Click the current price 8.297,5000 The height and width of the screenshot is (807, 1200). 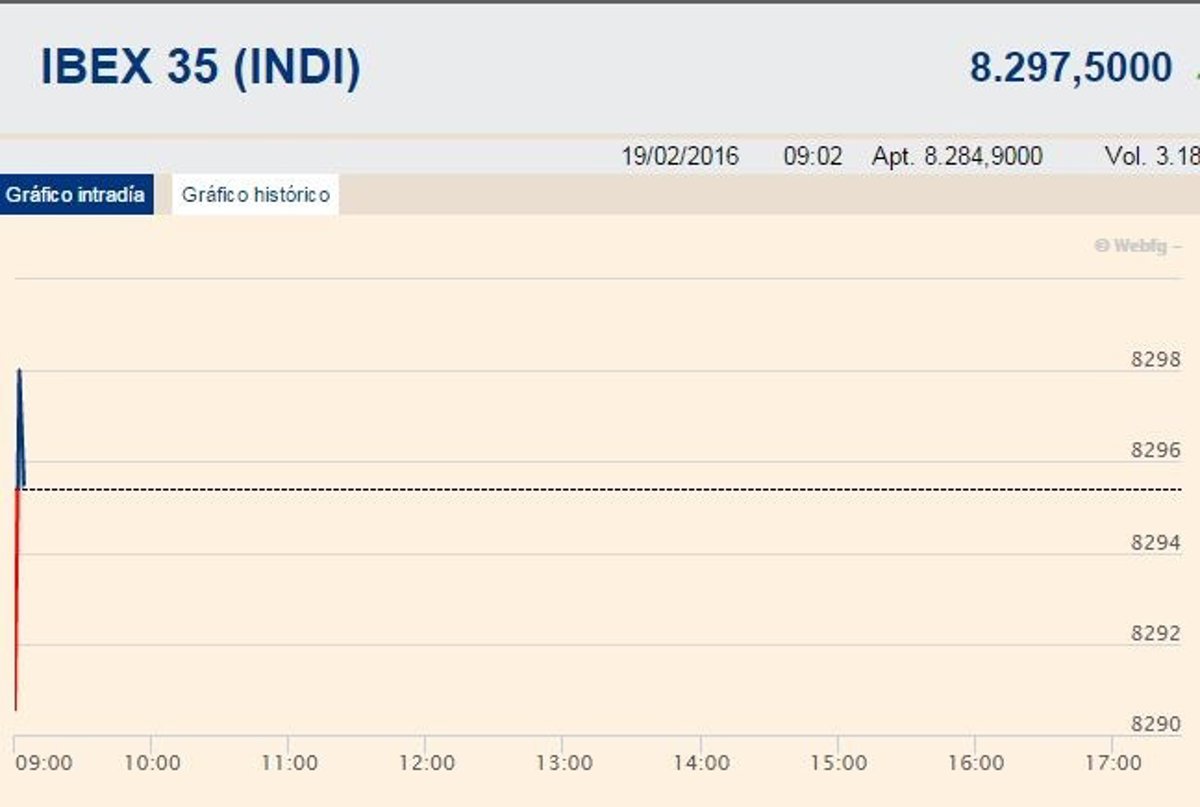[x=1070, y=68]
